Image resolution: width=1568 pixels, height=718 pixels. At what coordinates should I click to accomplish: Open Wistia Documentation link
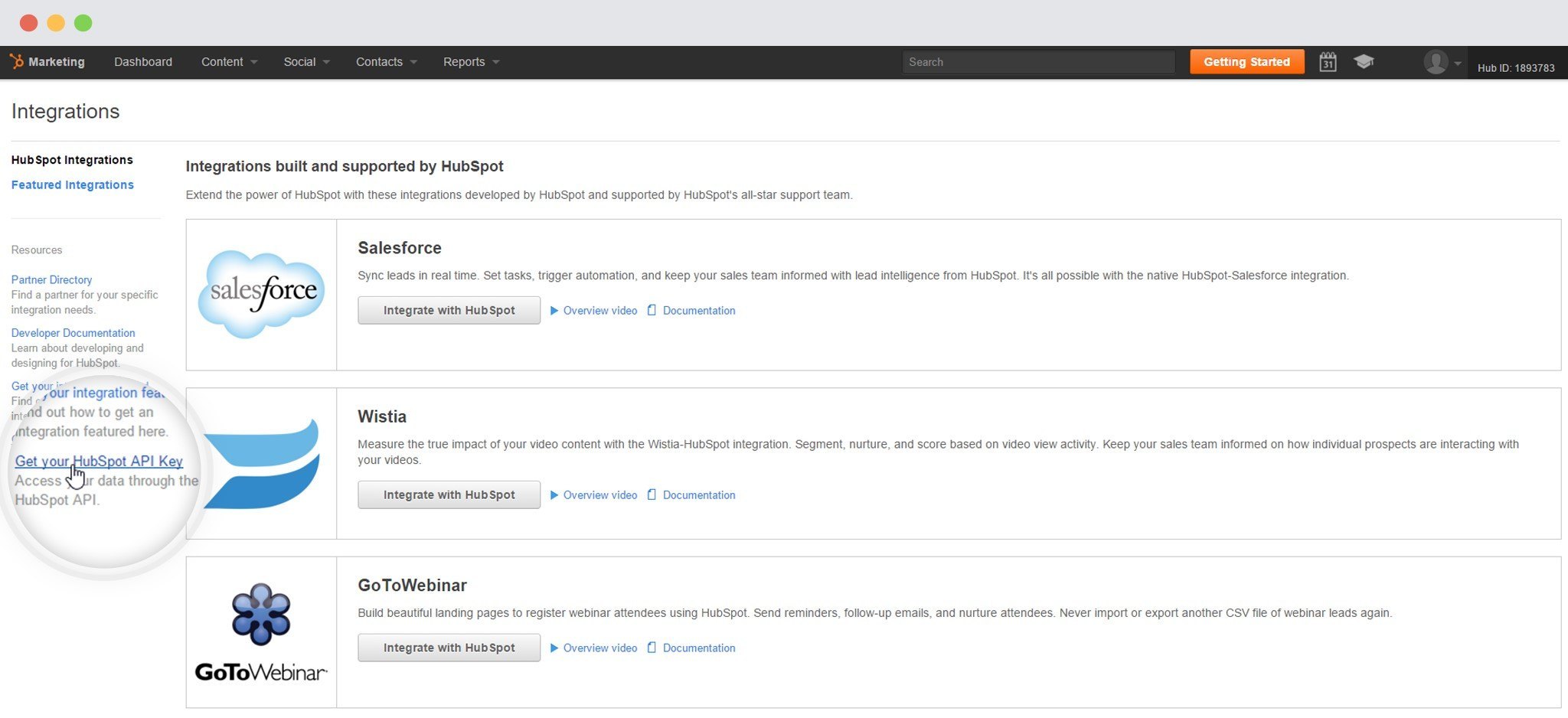(x=699, y=495)
